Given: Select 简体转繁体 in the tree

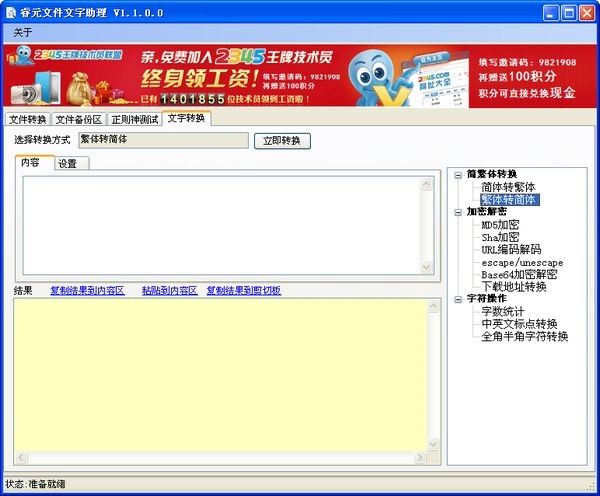Looking at the screenshot, I should (x=508, y=187).
